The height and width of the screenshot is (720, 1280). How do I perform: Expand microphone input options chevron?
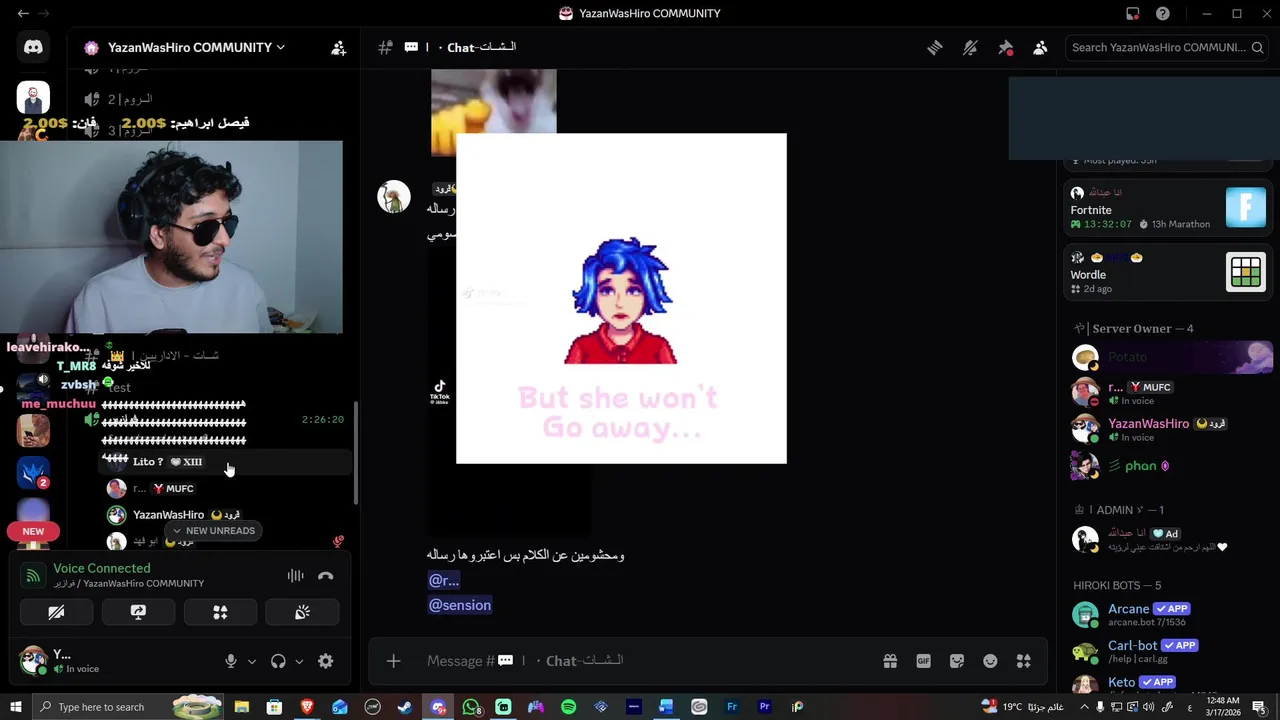252,661
